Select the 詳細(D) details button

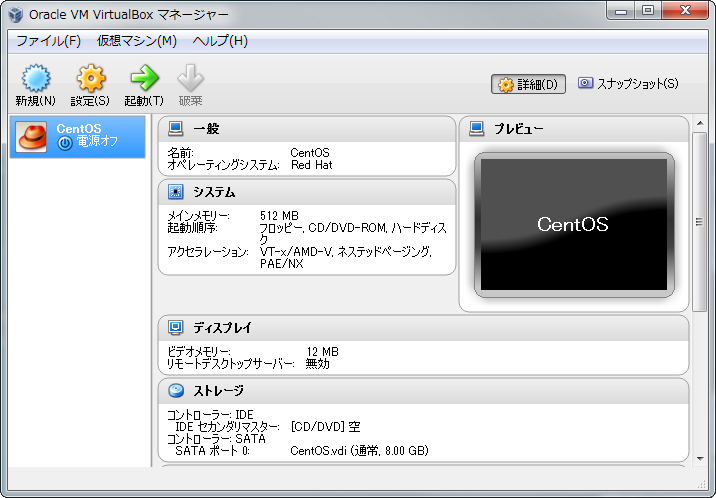tap(528, 84)
